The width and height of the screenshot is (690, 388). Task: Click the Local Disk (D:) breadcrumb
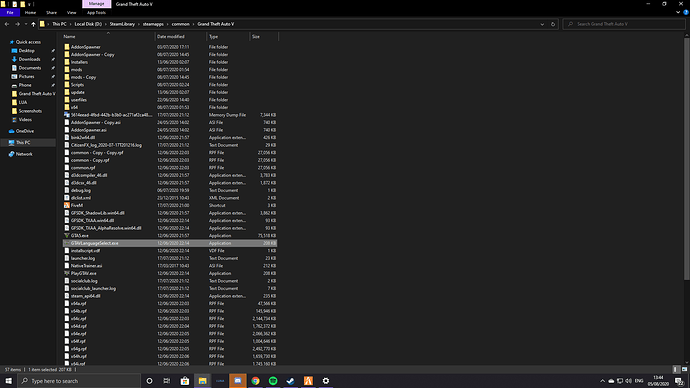[88, 24]
